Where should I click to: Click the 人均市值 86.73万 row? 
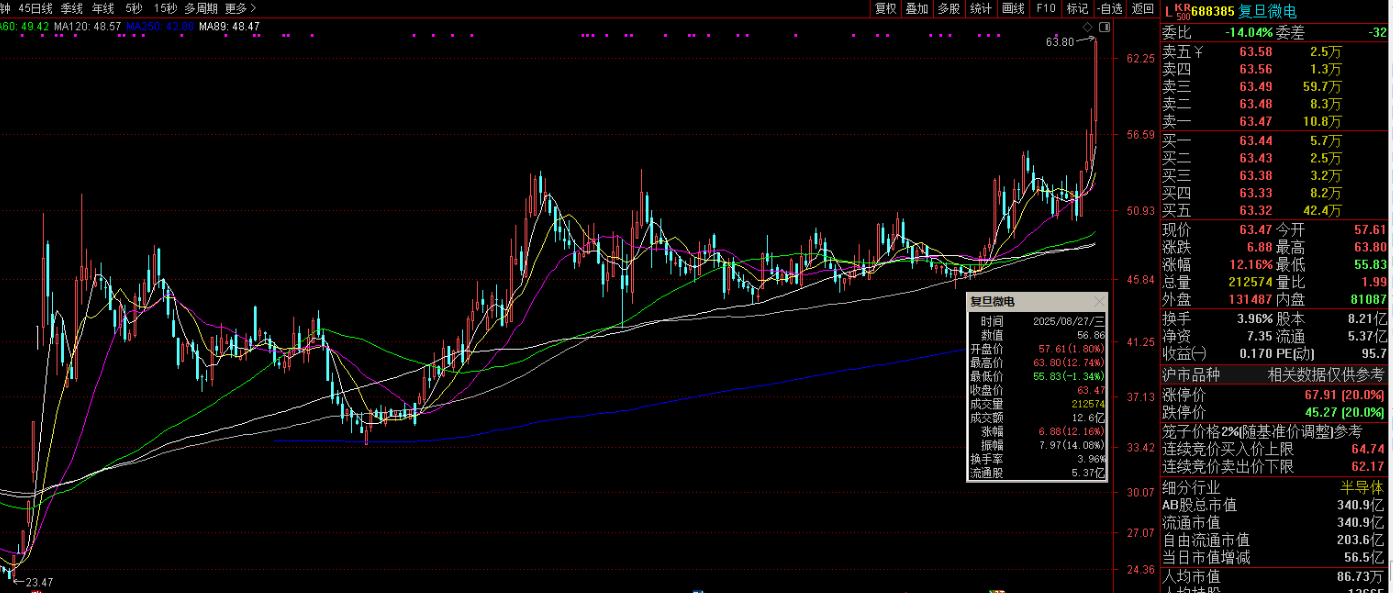click(x=1275, y=576)
